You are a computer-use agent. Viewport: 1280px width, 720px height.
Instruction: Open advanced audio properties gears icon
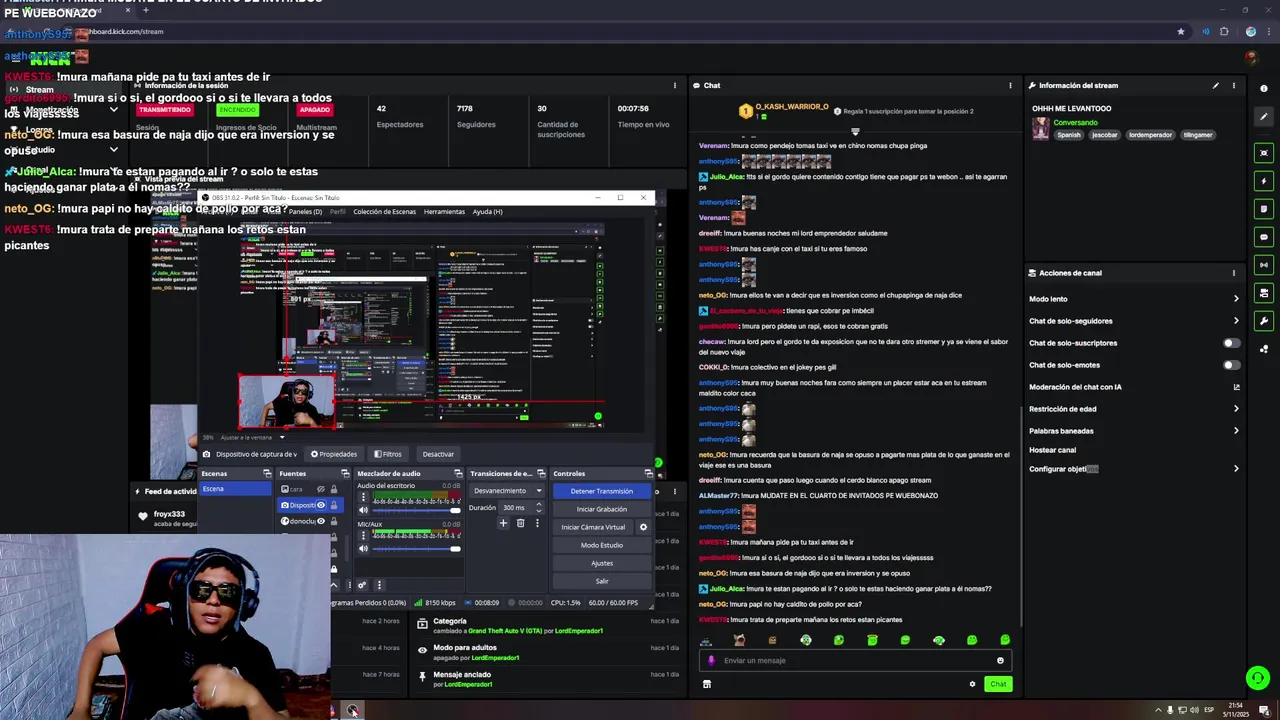pos(362,585)
